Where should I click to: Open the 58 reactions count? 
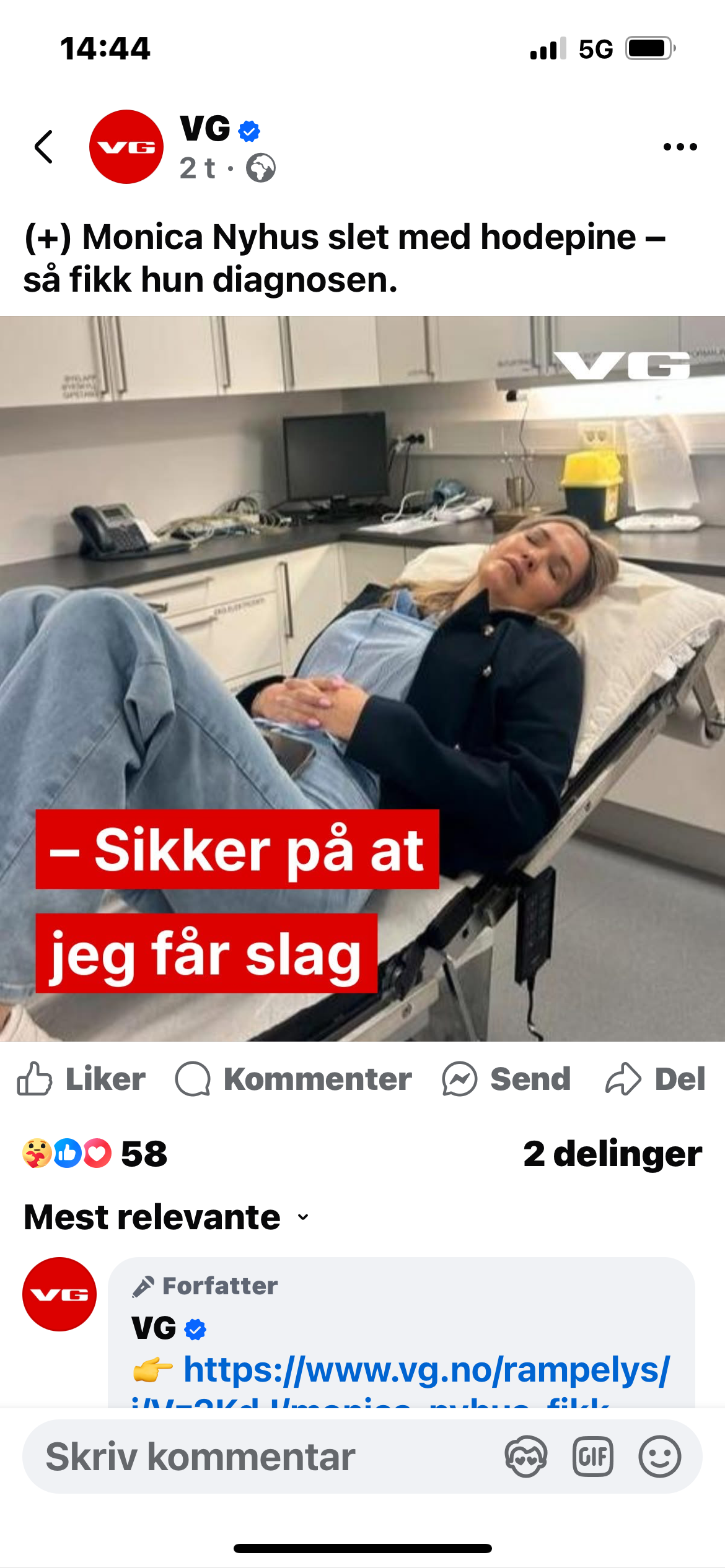click(x=144, y=1154)
